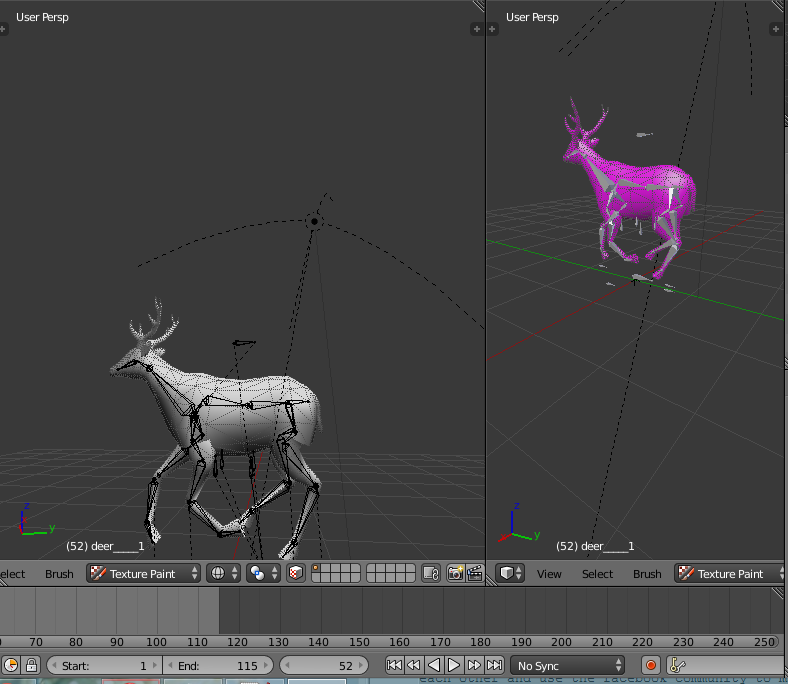Click '(52) deer____1' text in left viewport
Screen dimensions: 788x684
[x=105, y=546]
